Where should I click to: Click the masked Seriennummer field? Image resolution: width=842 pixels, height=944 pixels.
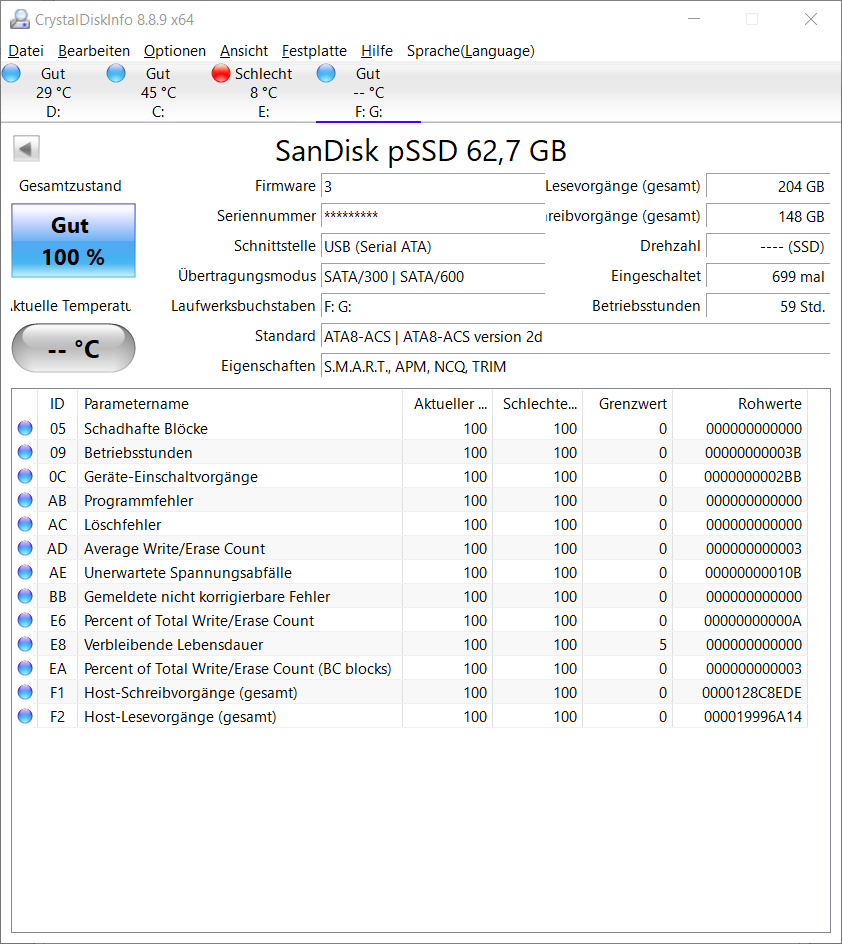click(433, 216)
